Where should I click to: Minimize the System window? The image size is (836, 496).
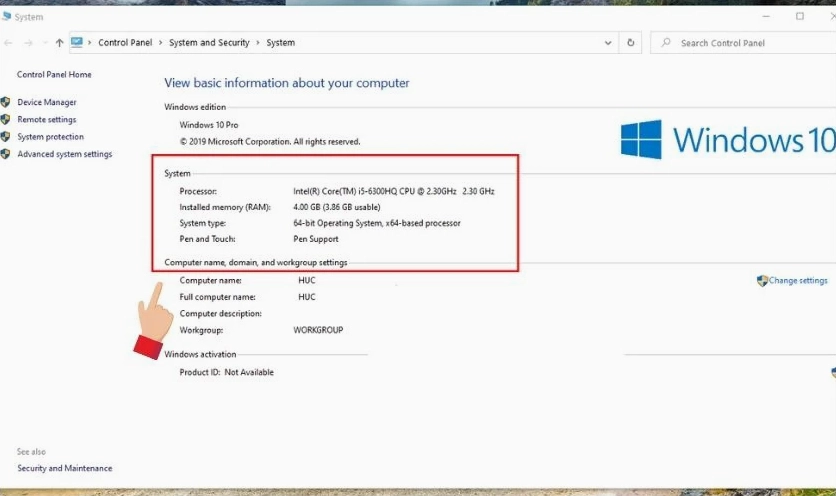(x=766, y=17)
